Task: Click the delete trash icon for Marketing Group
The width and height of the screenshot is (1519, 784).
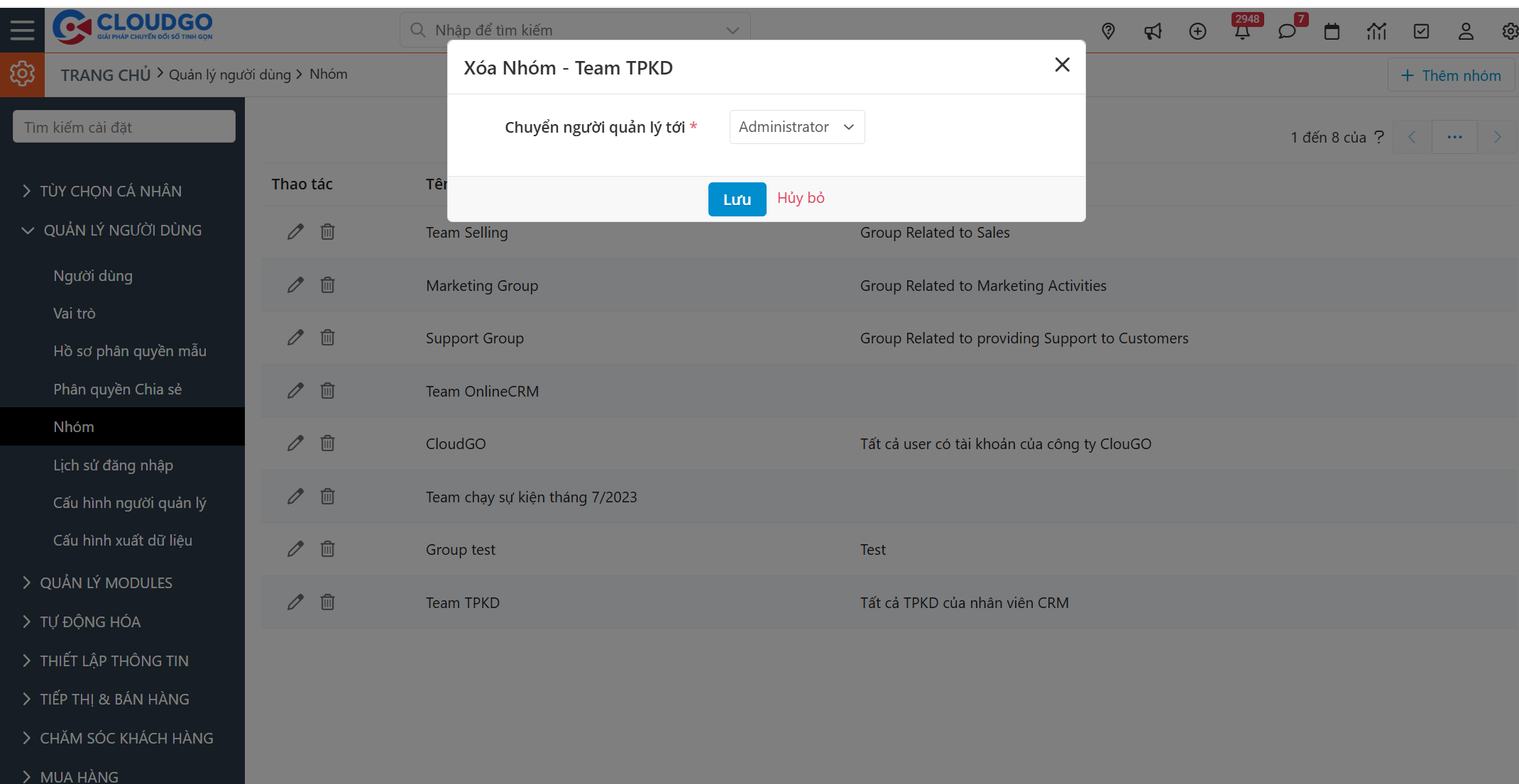Action: [x=327, y=285]
